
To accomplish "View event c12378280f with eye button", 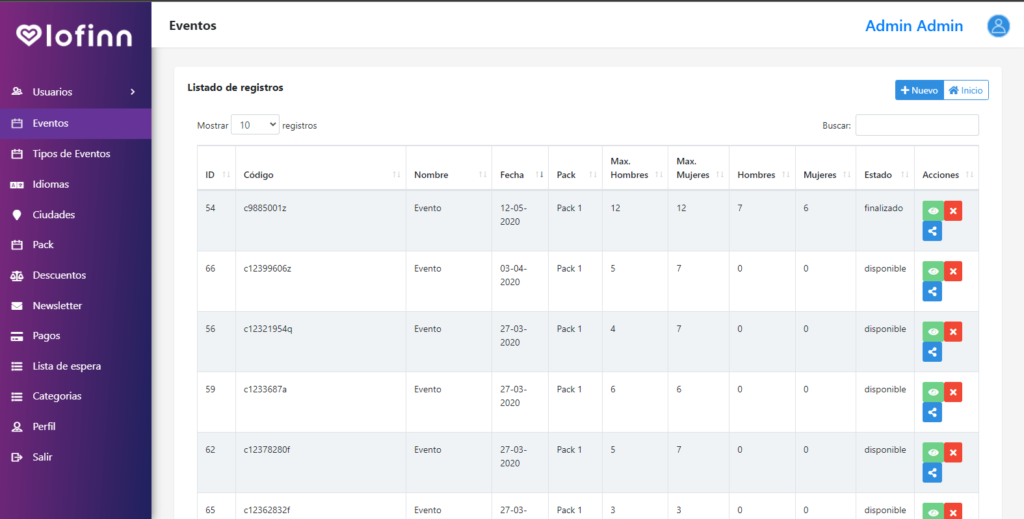I will pyautogui.click(x=933, y=452).
